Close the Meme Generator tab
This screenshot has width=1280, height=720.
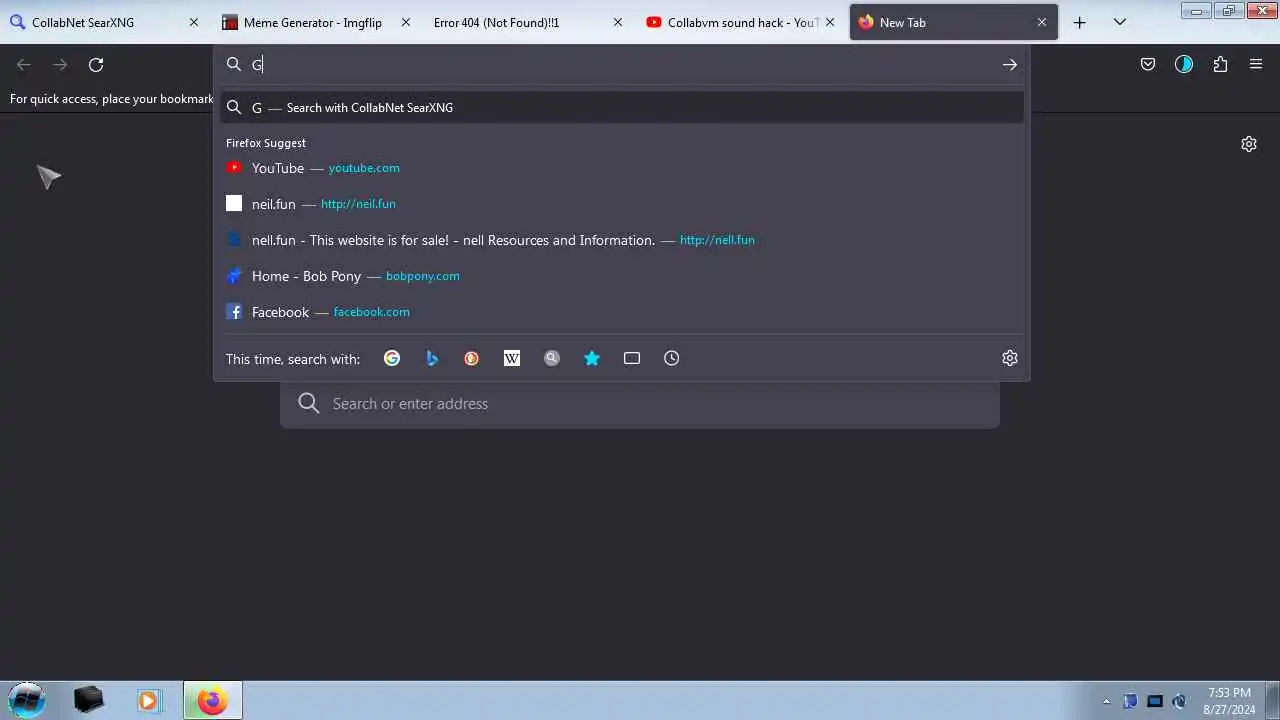click(x=406, y=22)
